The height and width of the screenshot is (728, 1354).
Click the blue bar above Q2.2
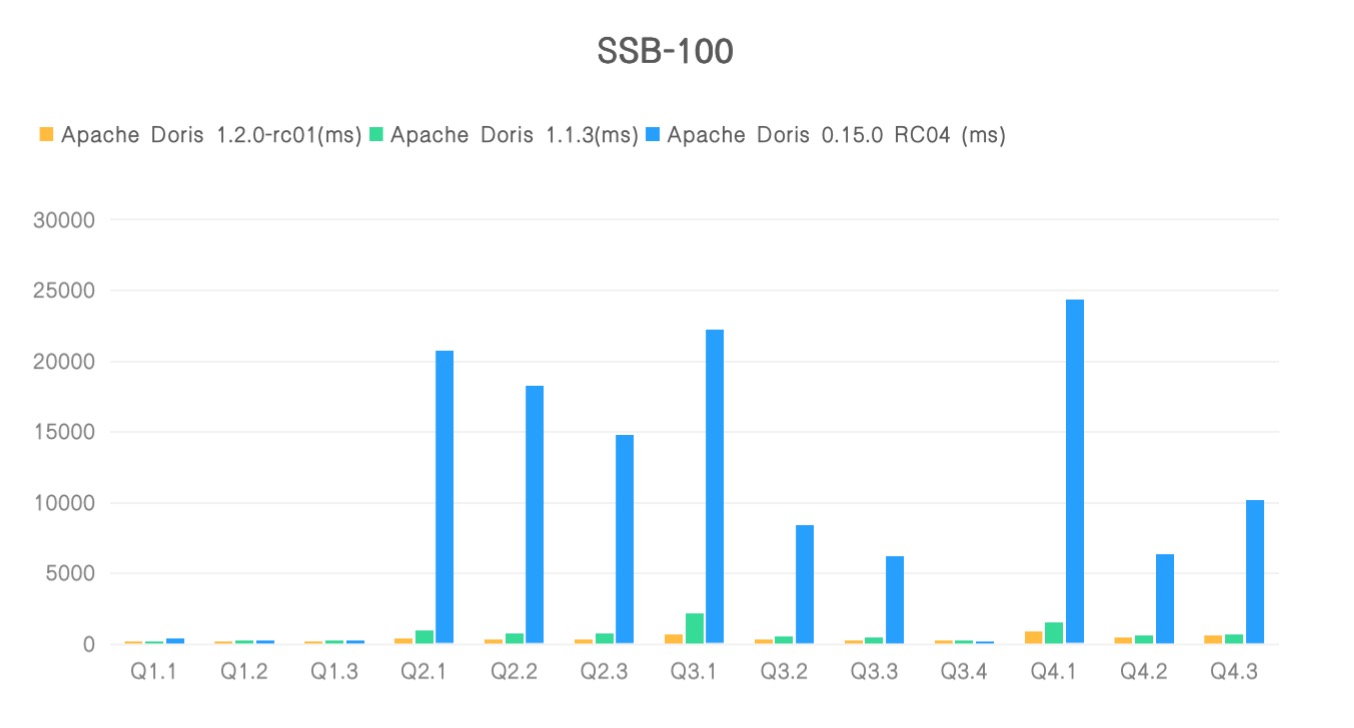534,514
